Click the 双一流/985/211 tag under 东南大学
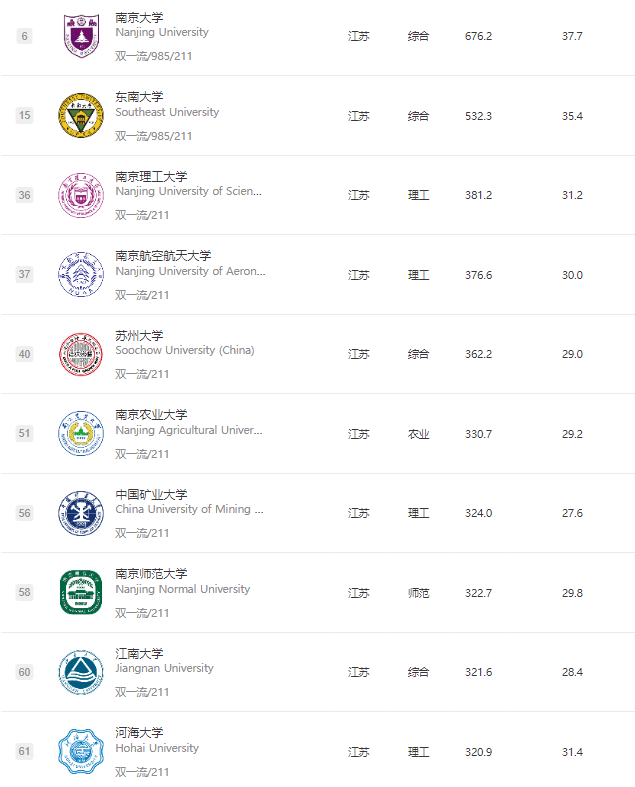The image size is (635, 787). [x=154, y=136]
